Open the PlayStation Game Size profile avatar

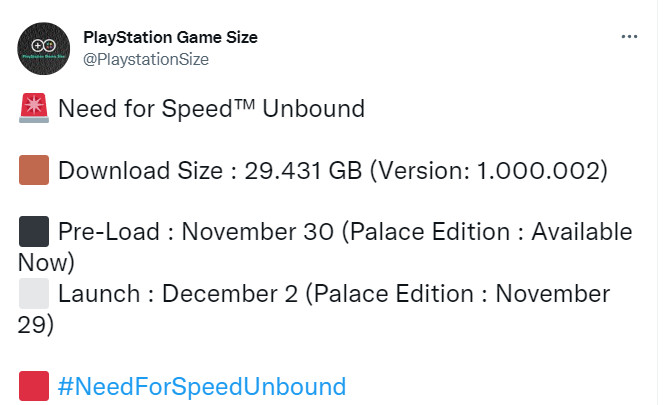44,47
